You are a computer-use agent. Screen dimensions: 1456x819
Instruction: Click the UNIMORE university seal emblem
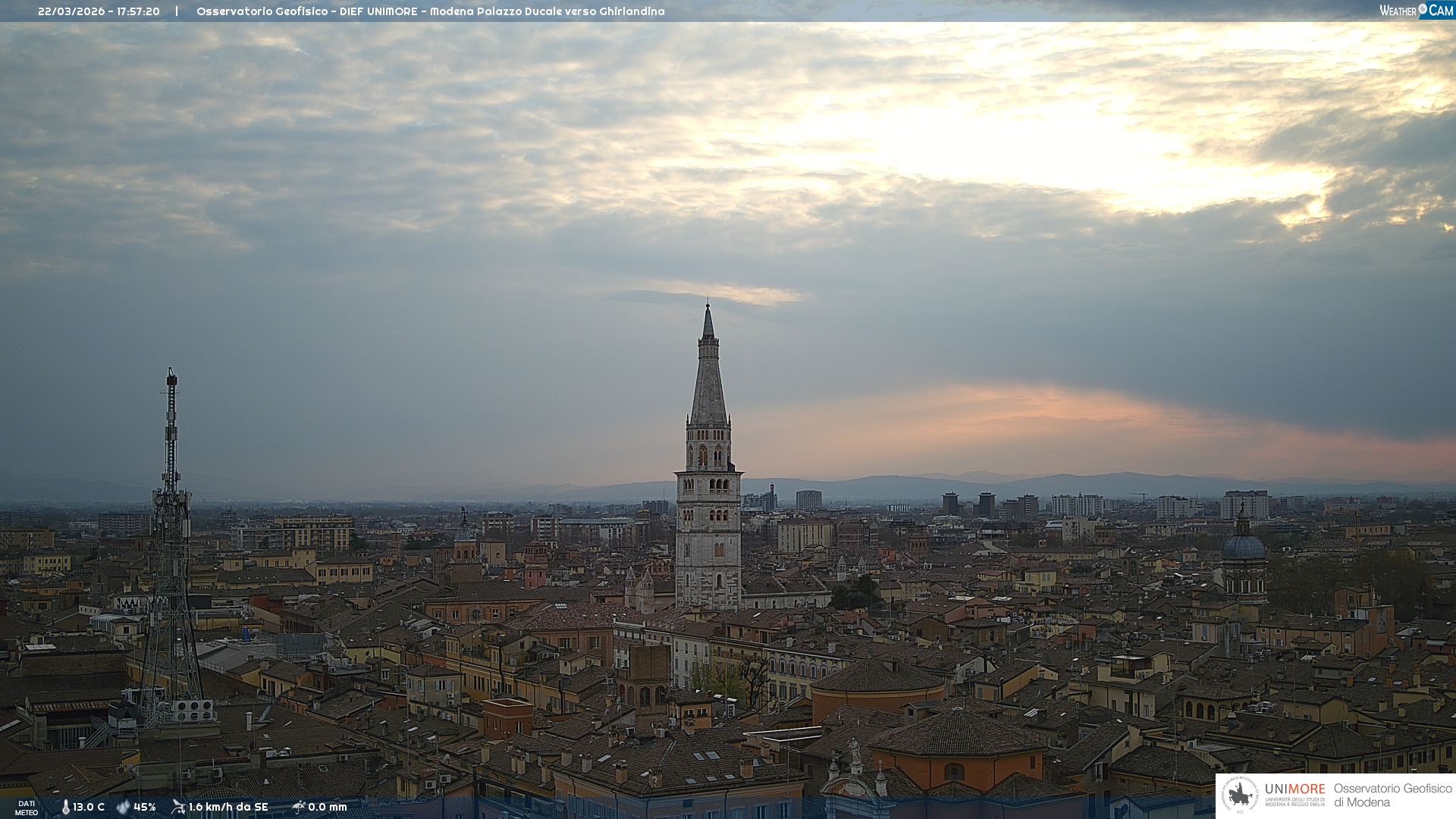point(1240,795)
